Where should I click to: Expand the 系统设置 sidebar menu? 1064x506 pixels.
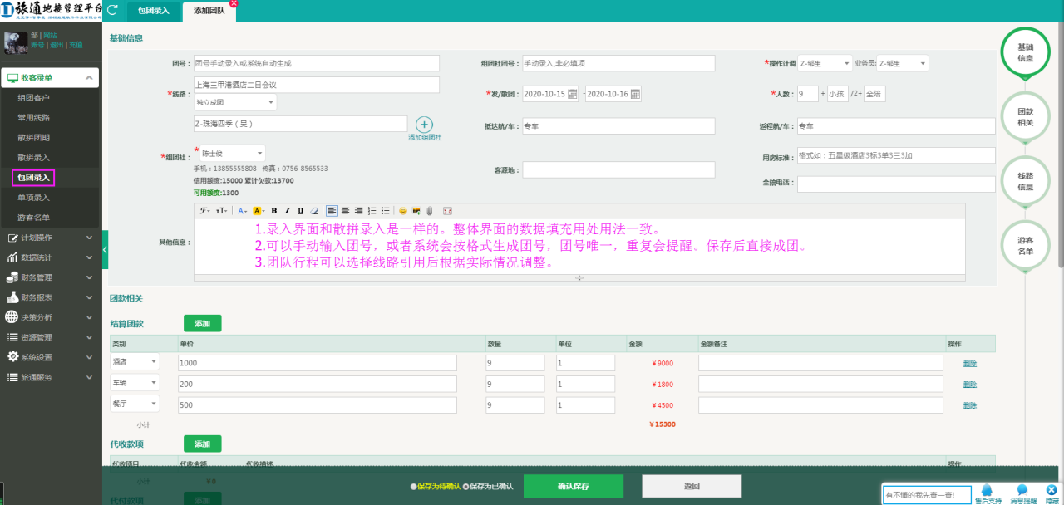(50, 357)
